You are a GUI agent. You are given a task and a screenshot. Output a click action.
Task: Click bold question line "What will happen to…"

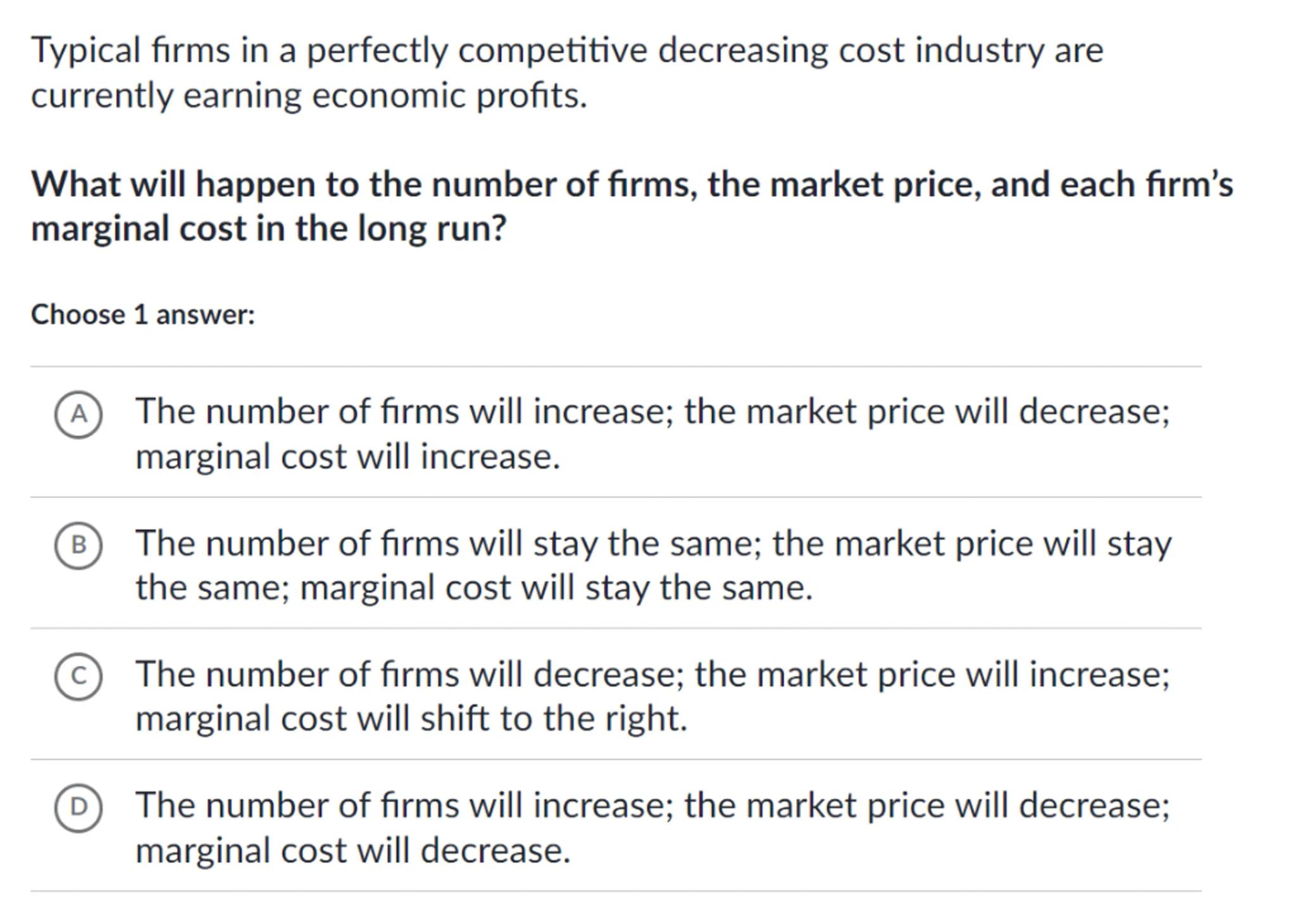coord(632,184)
